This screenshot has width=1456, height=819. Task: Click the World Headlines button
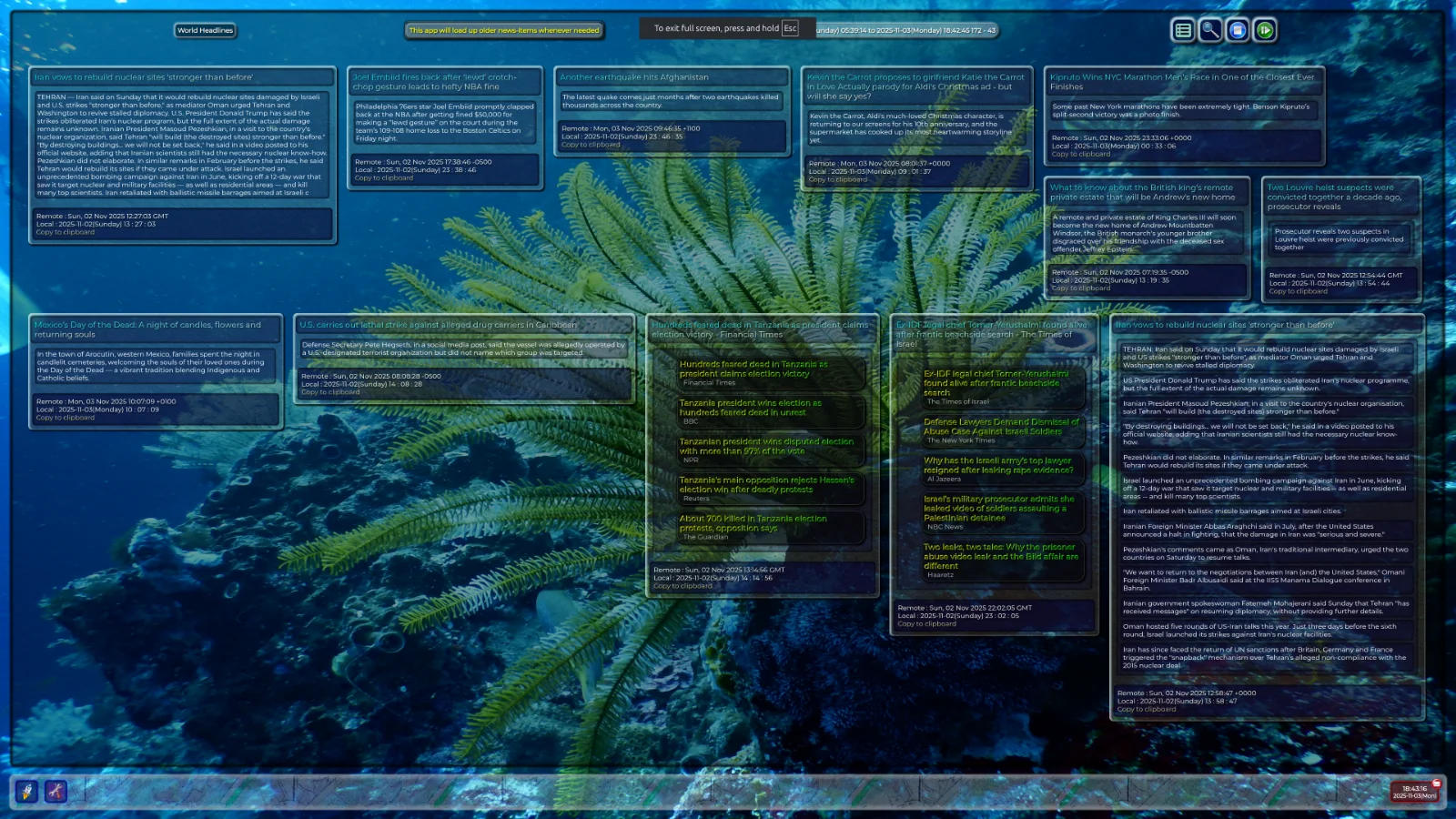[206, 30]
